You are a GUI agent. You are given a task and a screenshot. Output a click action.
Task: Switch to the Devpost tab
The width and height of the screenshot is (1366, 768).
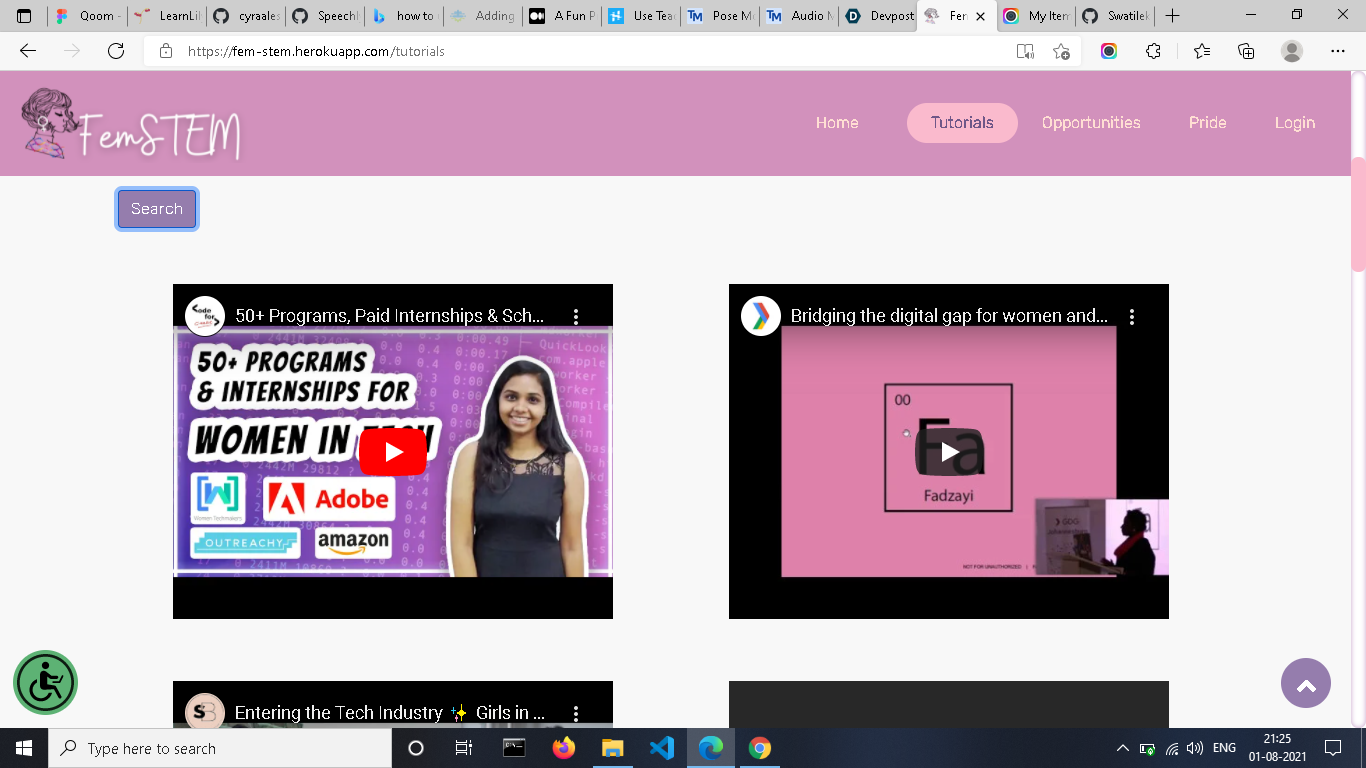[878, 16]
